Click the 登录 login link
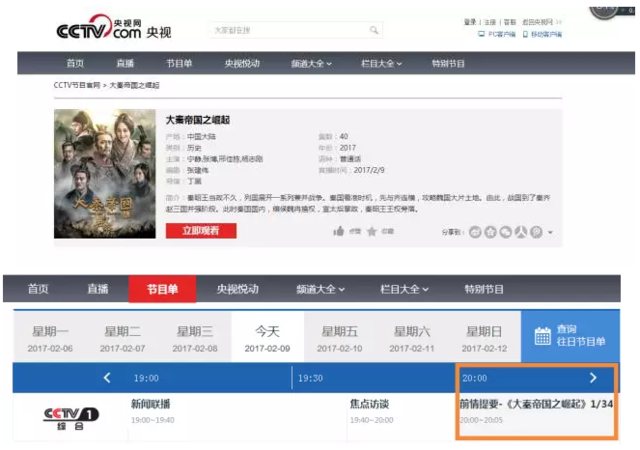This screenshot has width=640, height=450. pos(470,22)
